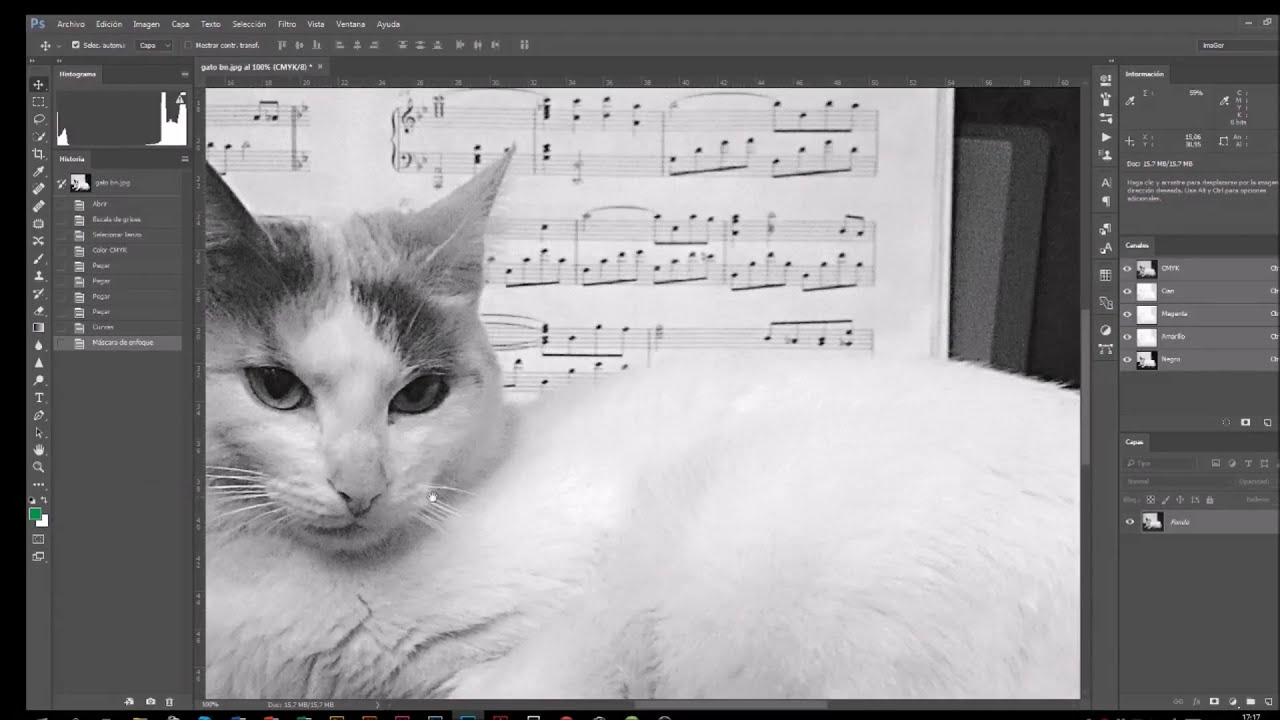Open the workspace switcher dropdown
The width and height of the screenshot is (1280, 720).
point(1236,45)
